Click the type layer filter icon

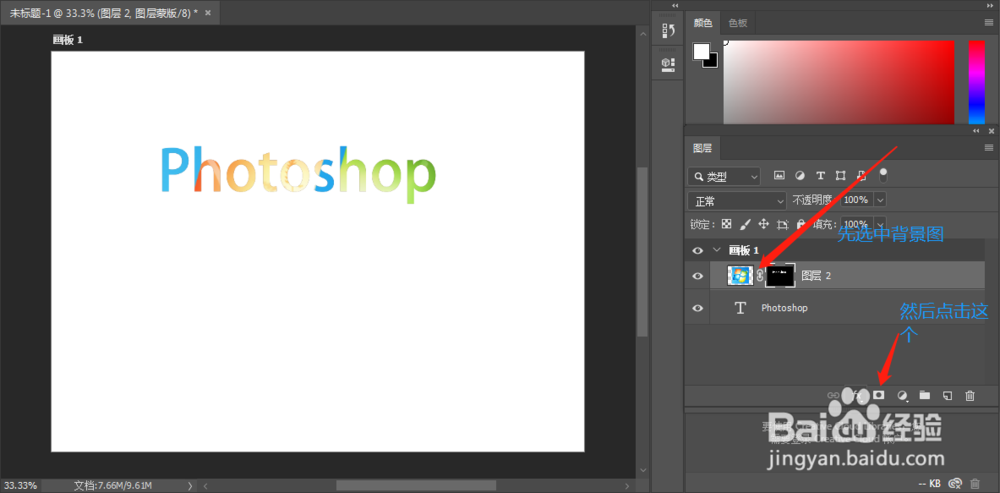tap(820, 175)
